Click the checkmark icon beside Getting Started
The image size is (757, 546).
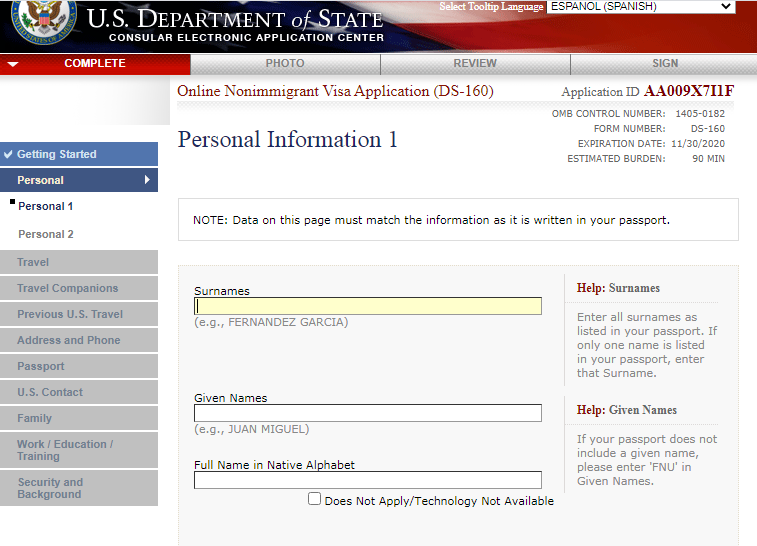(x=8, y=154)
